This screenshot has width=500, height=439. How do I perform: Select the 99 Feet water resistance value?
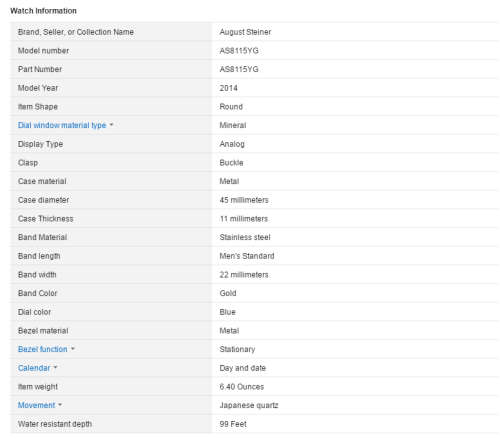(233, 424)
